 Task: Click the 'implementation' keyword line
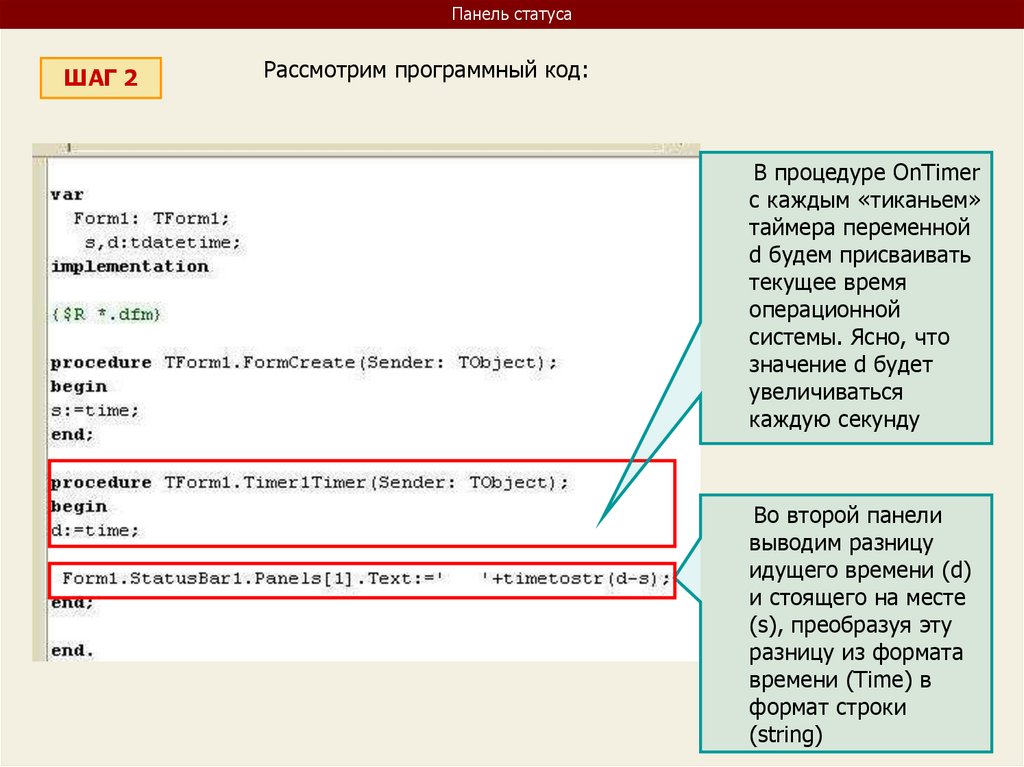(130, 267)
